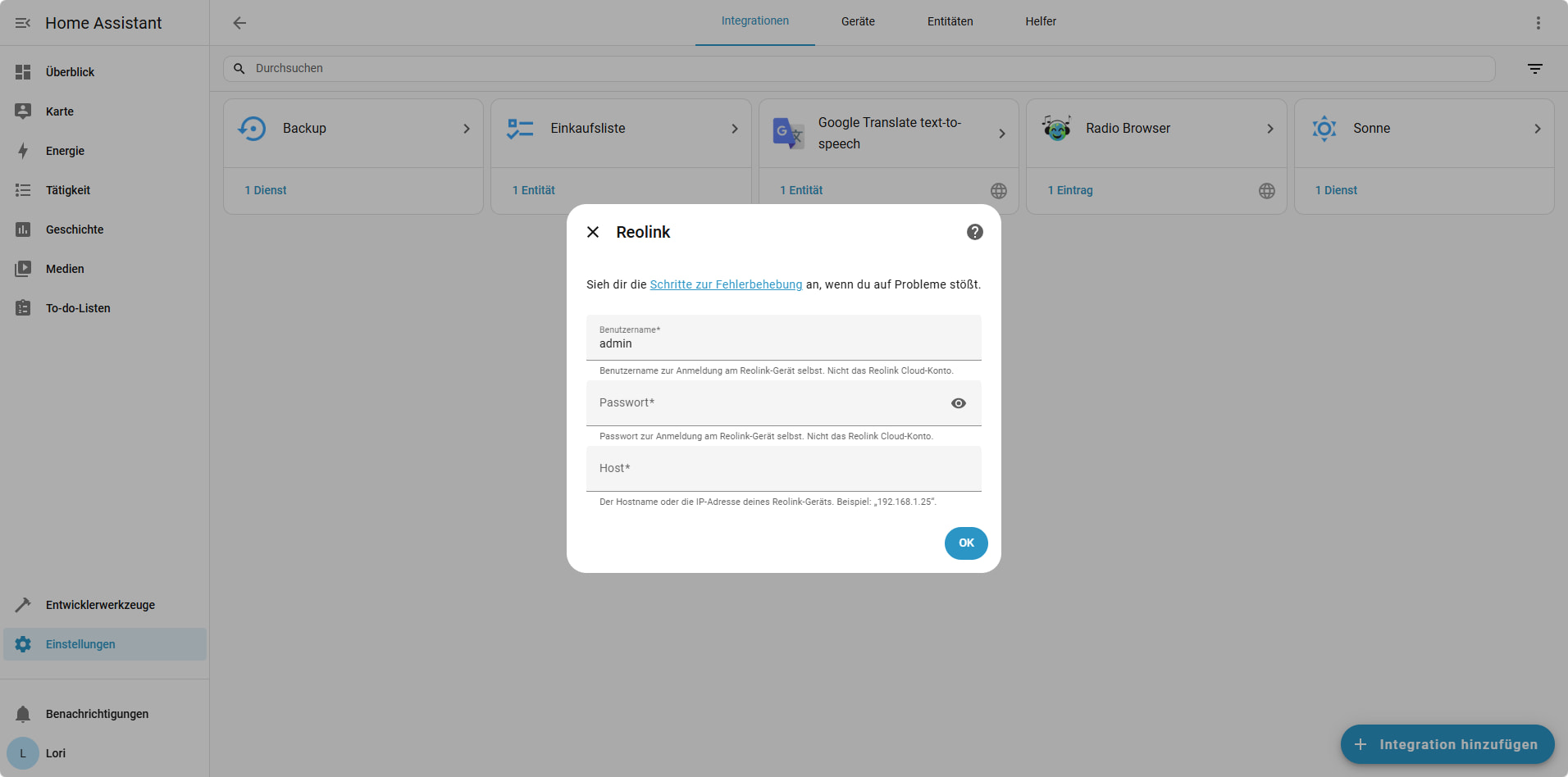The width and height of the screenshot is (1568, 777).
Task: Expand the Google Translate card chevron
Action: pos(1002,134)
